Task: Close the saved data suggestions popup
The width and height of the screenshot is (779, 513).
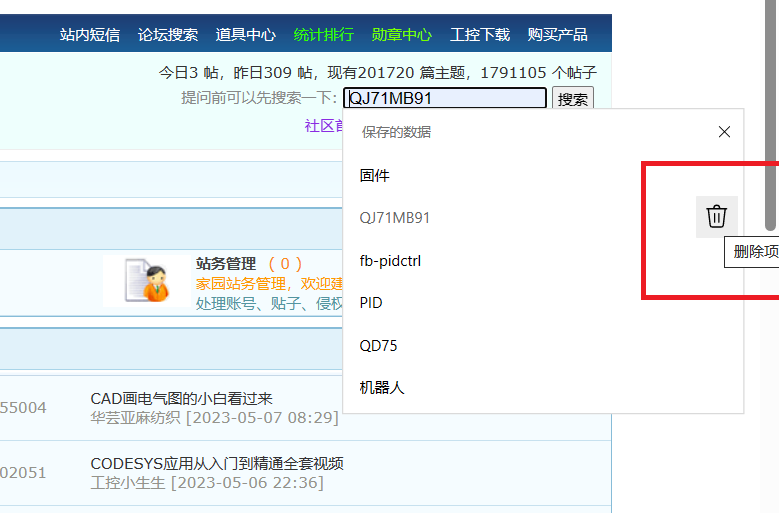Action: pos(724,132)
